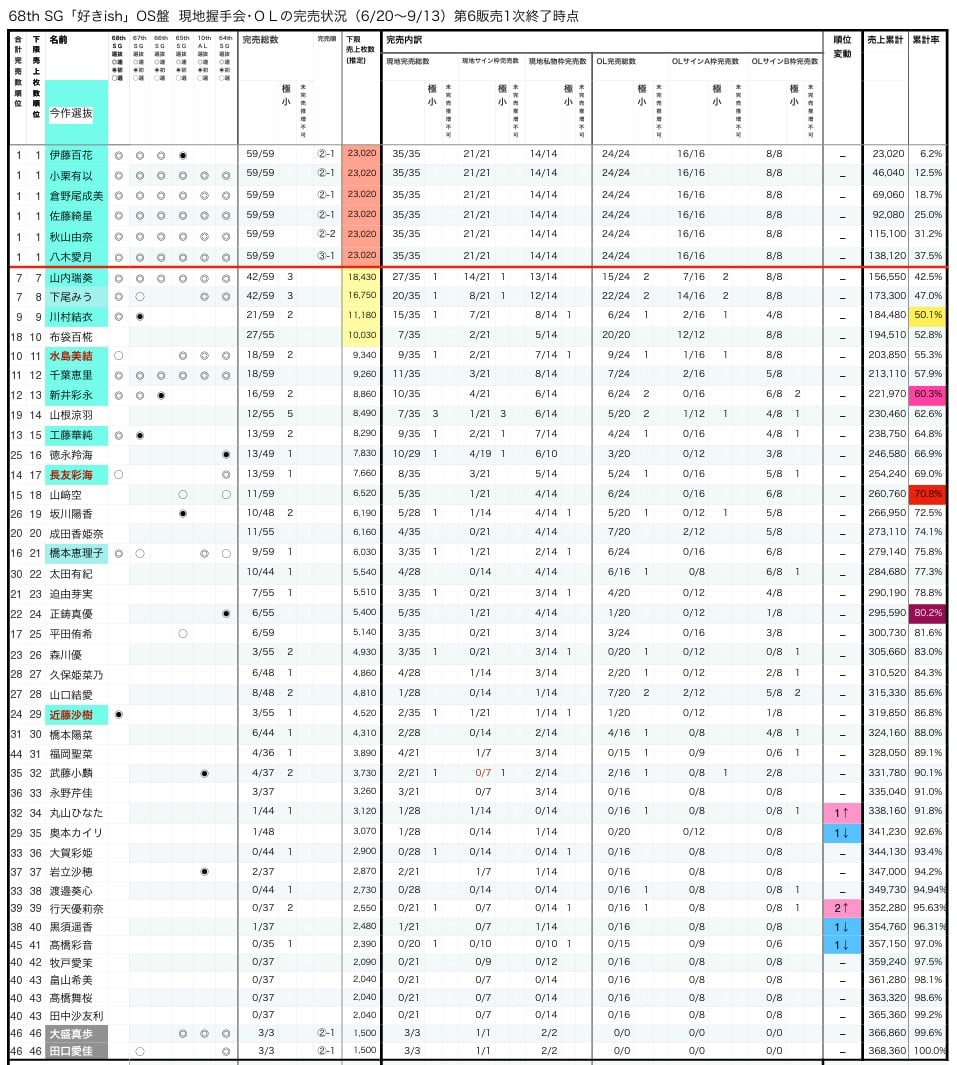Click the filled circle in 川村結衣's row

[x=140, y=317]
